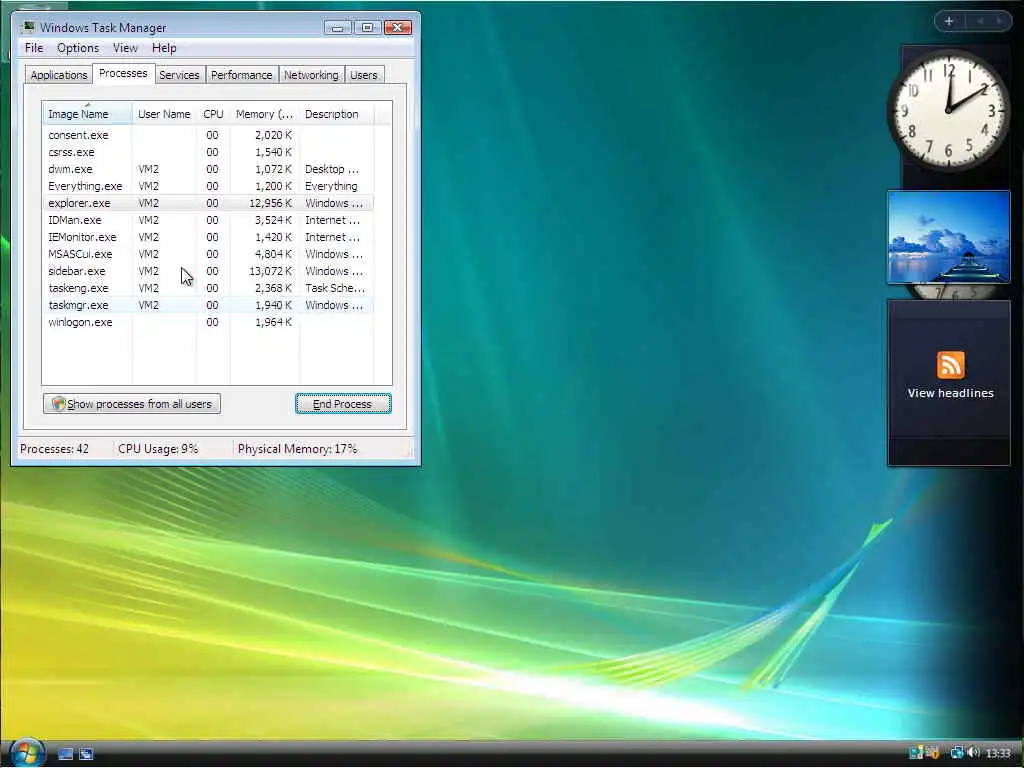Sort by the Memory column header
This screenshot has width=1024, height=768.
[264, 114]
